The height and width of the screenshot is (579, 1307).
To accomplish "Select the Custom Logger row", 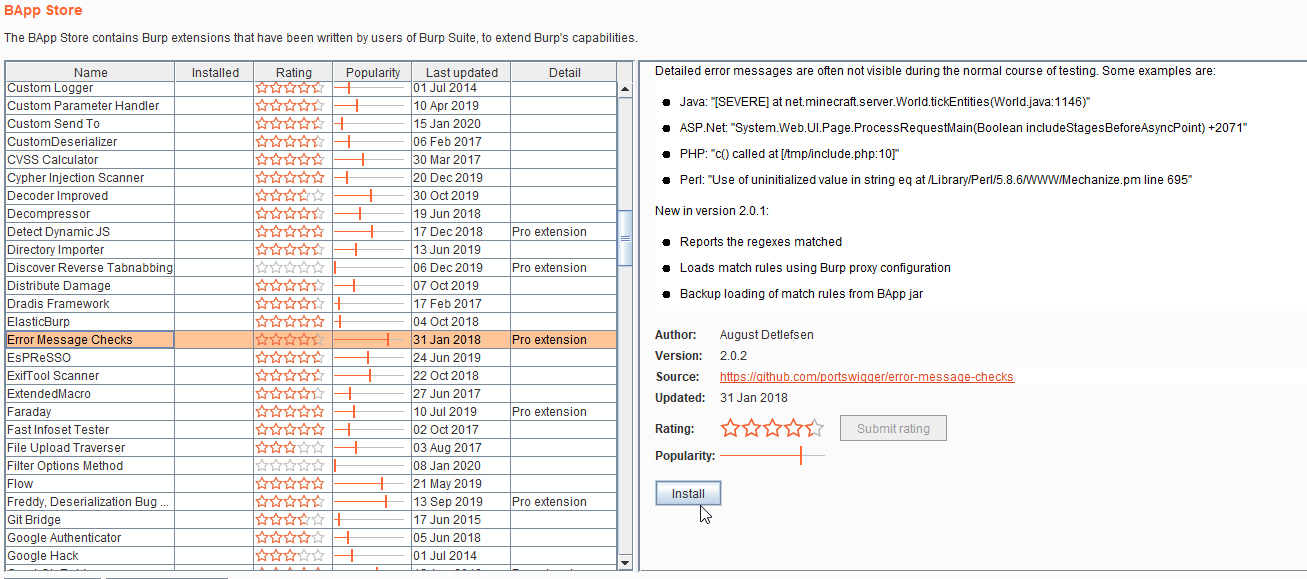I will point(311,88).
